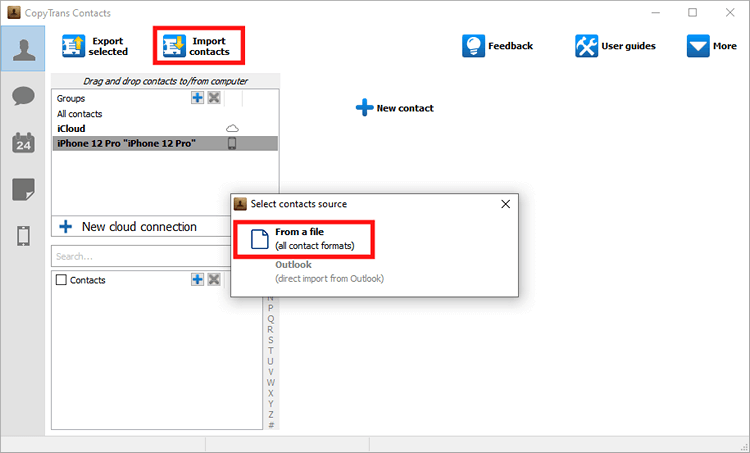Open the Messages sidebar section

(x=23, y=96)
